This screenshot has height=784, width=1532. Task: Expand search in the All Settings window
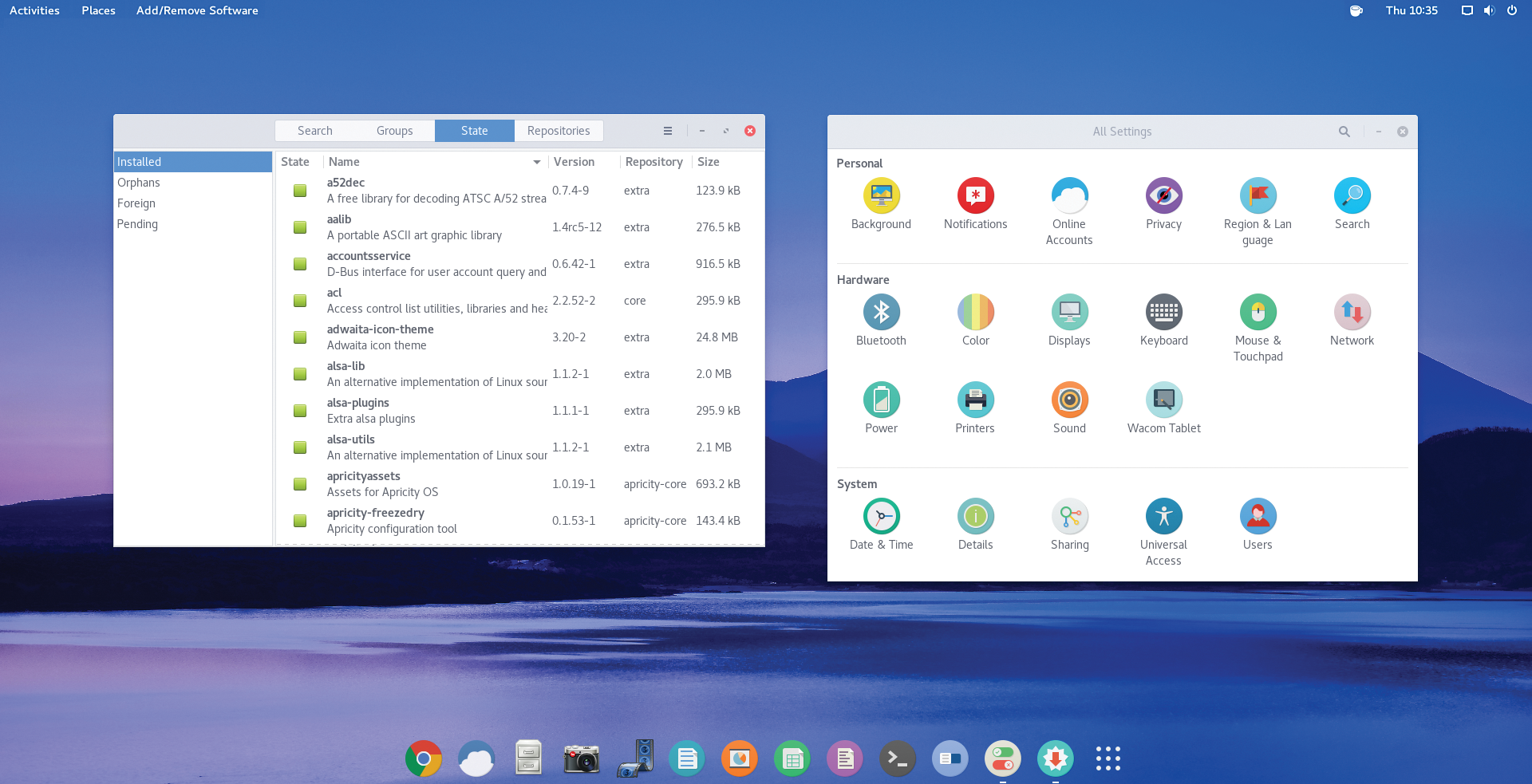1344,131
